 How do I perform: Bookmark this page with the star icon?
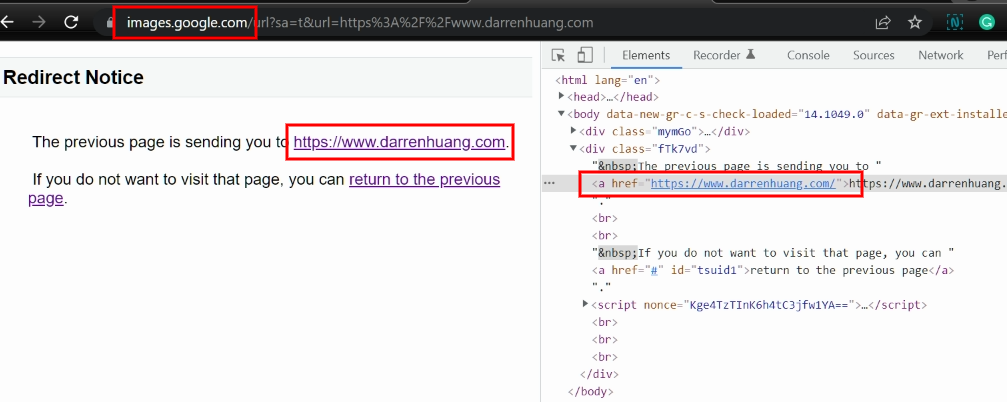(x=915, y=22)
